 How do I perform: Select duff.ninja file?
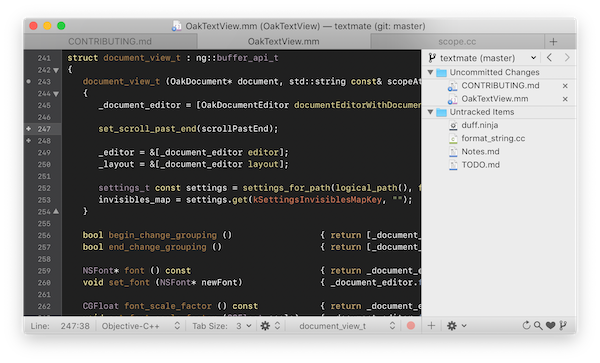click(479, 125)
